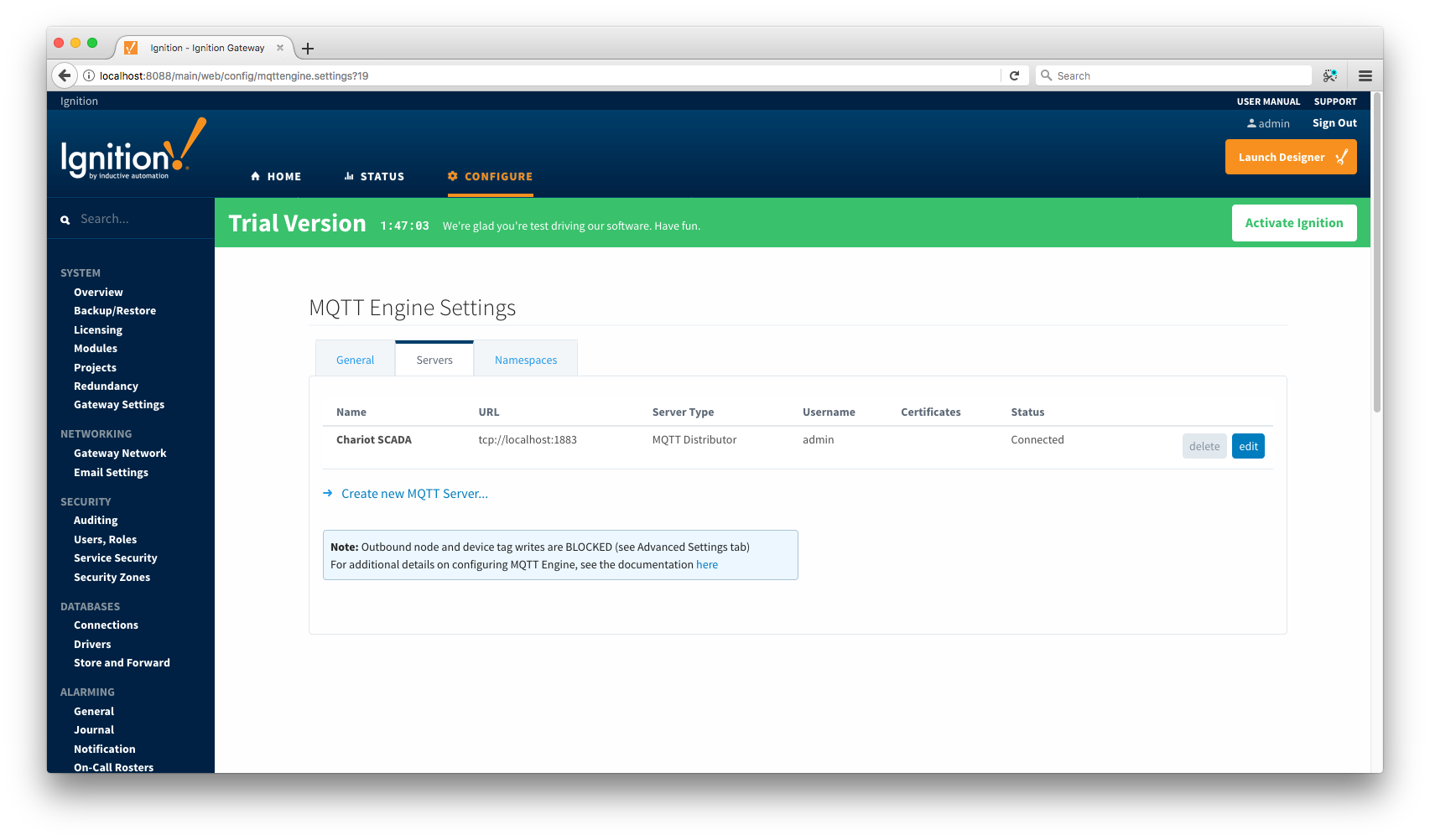The image size is (1430, 840).
Task: Click the Status column header
Action: click(x=1027, y=412)
